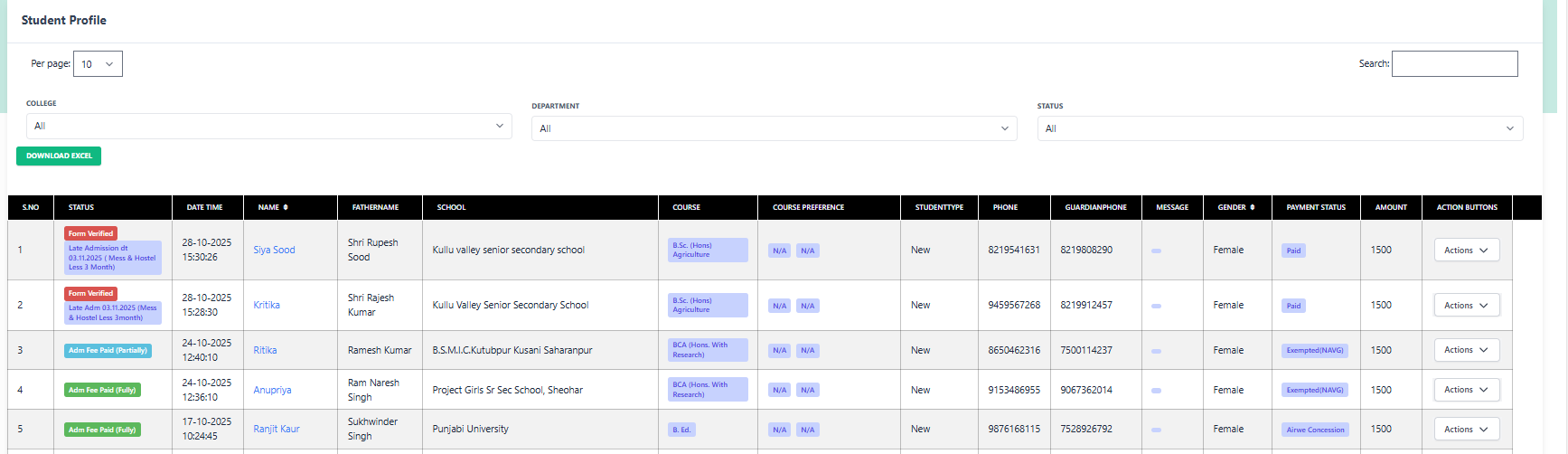1568x454 pixels.
Task: Sort table by Name column sort icon
Action: point(286,207)
